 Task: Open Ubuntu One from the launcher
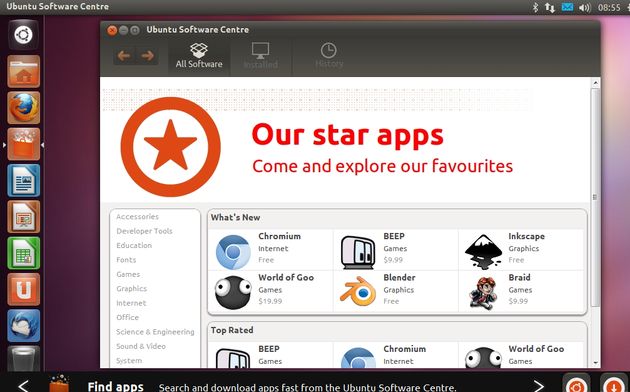pyautogui.click(x=23, y=289)
